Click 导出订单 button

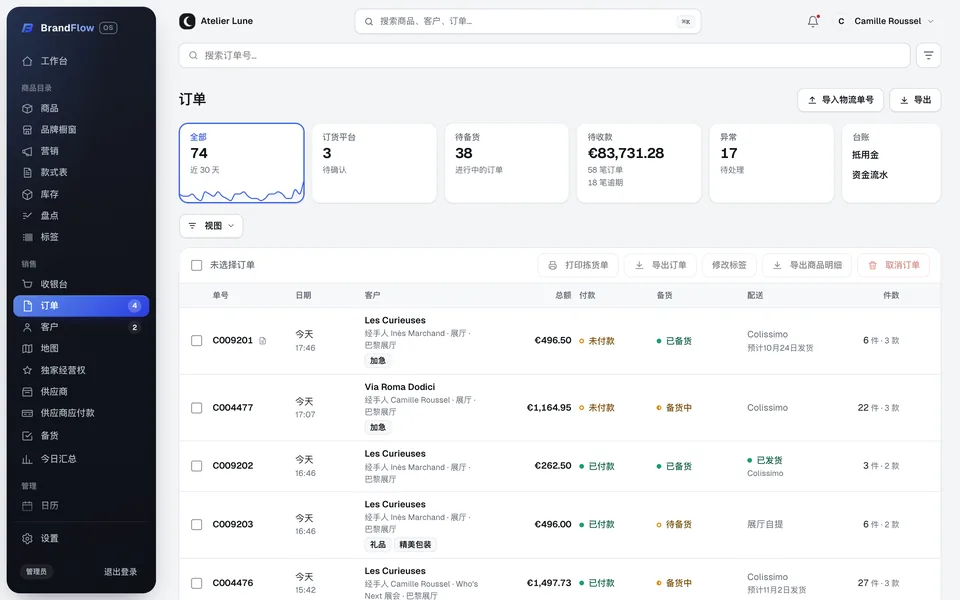660,265
